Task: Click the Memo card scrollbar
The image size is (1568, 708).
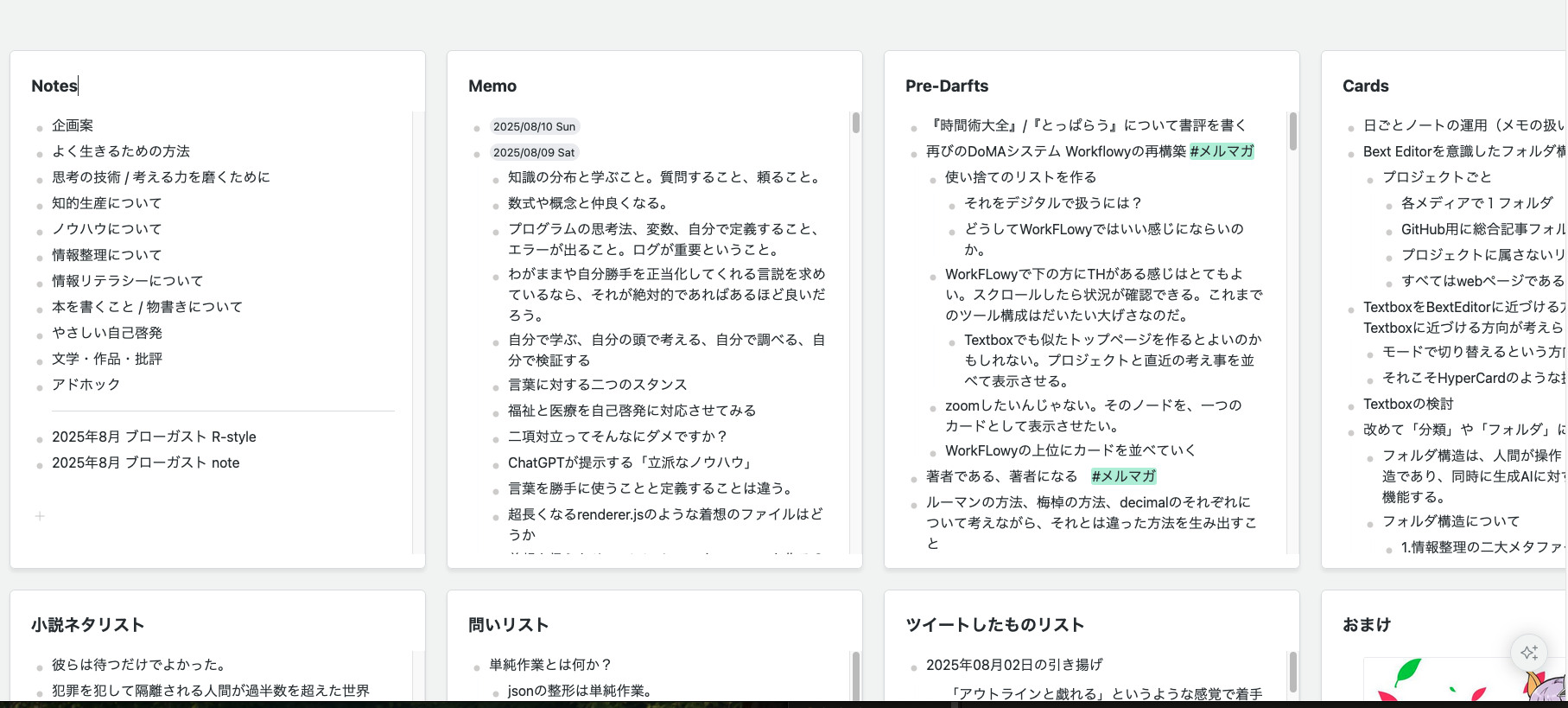Action: point(856,123)
